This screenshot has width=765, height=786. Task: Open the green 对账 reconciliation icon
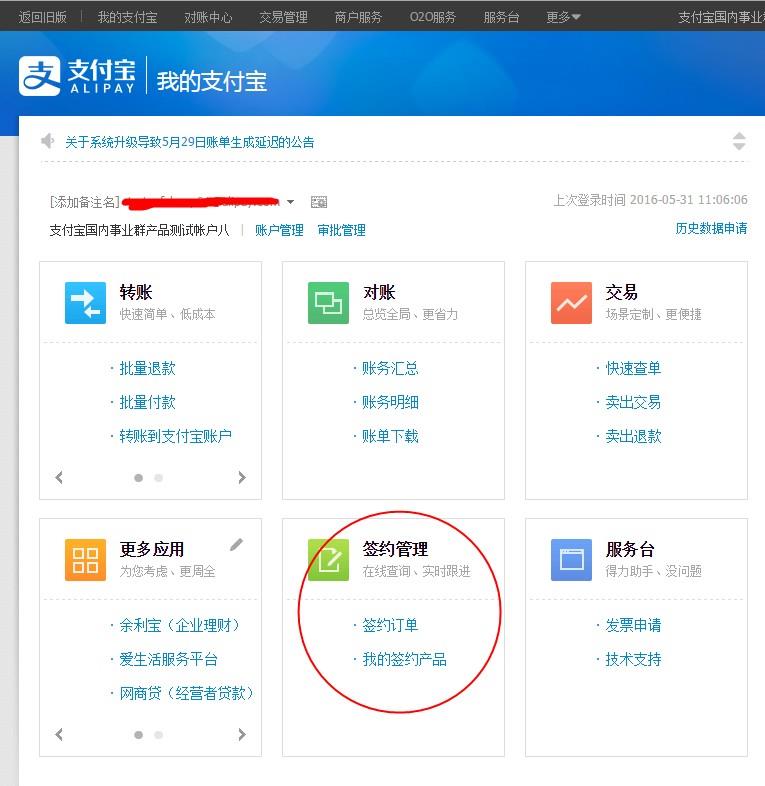coord(328,303)
